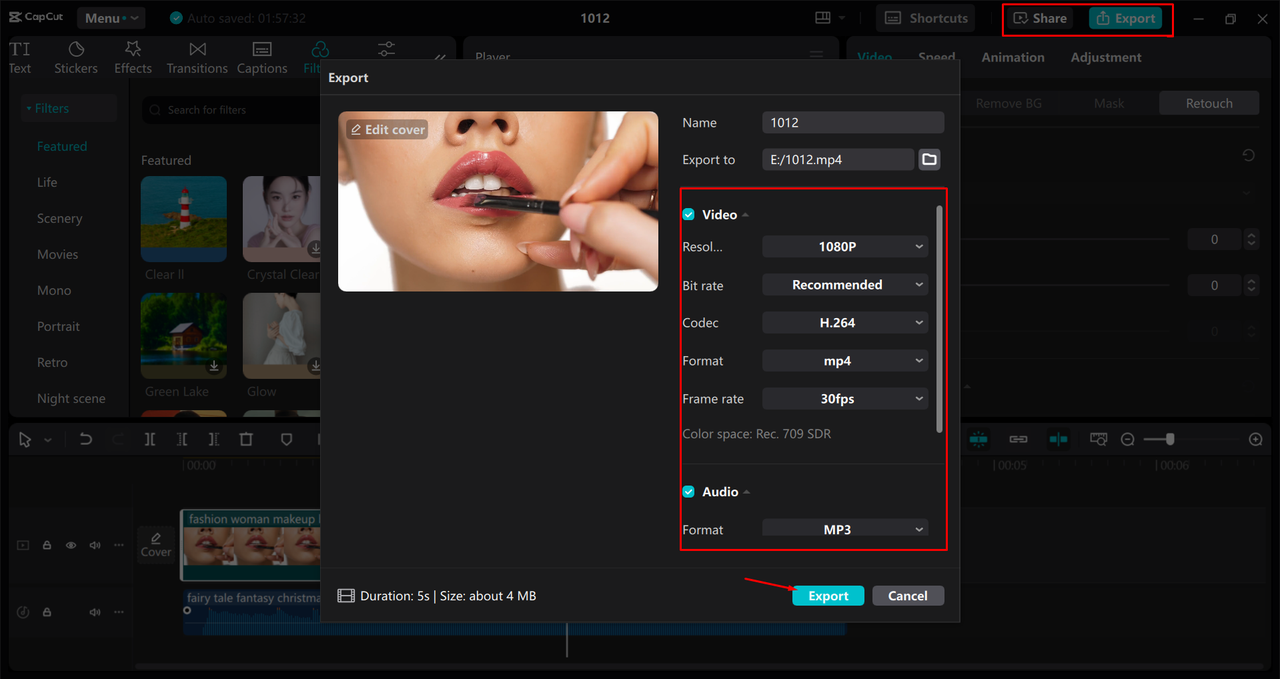Select the Retouch sub-tab
The width and height of the screenshot is (1280, 679).
(x=1209, y=103)
